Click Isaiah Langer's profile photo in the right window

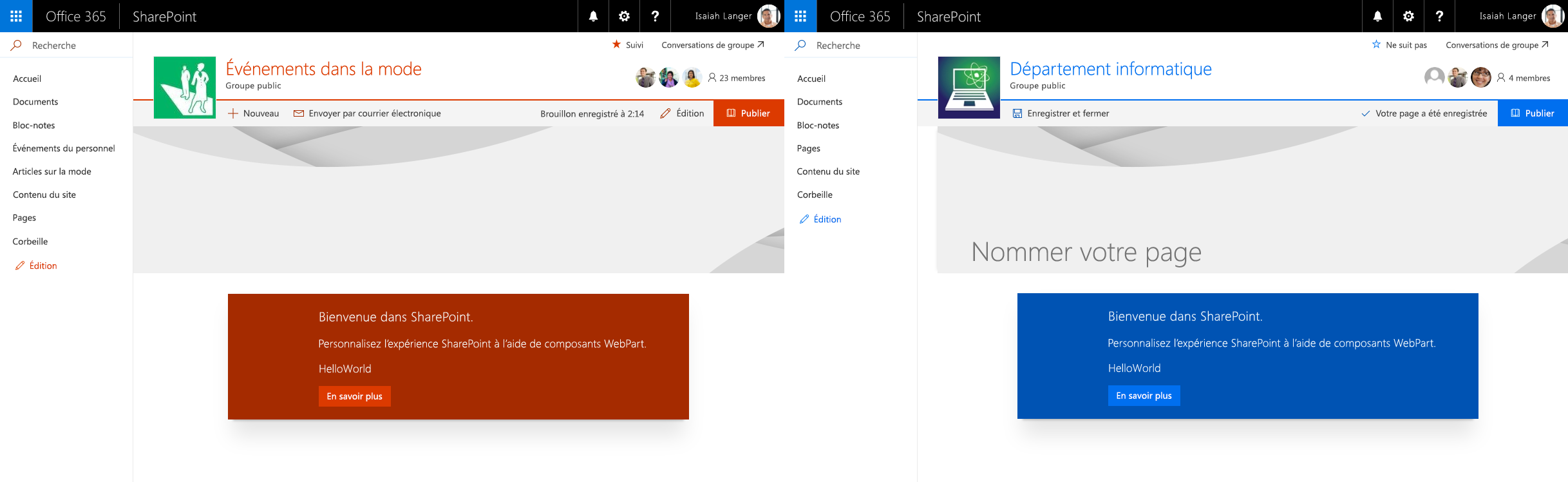coord(1553,16)
